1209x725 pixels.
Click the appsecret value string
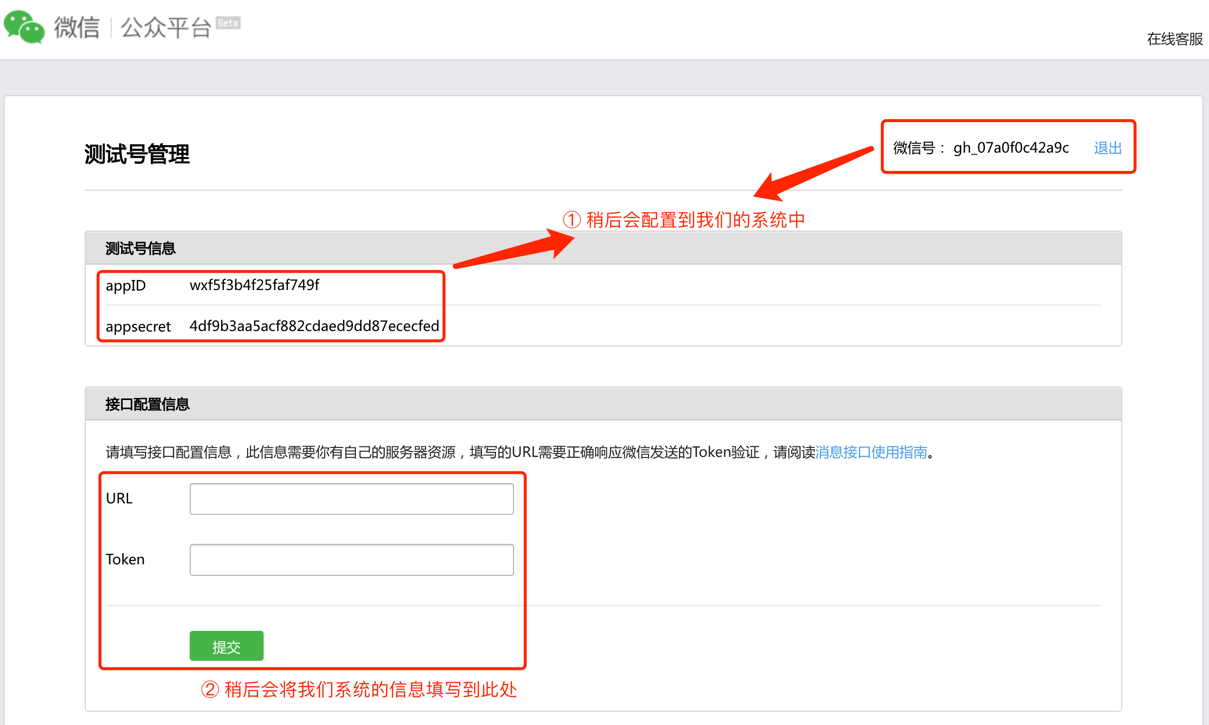(x=314, y=326)
